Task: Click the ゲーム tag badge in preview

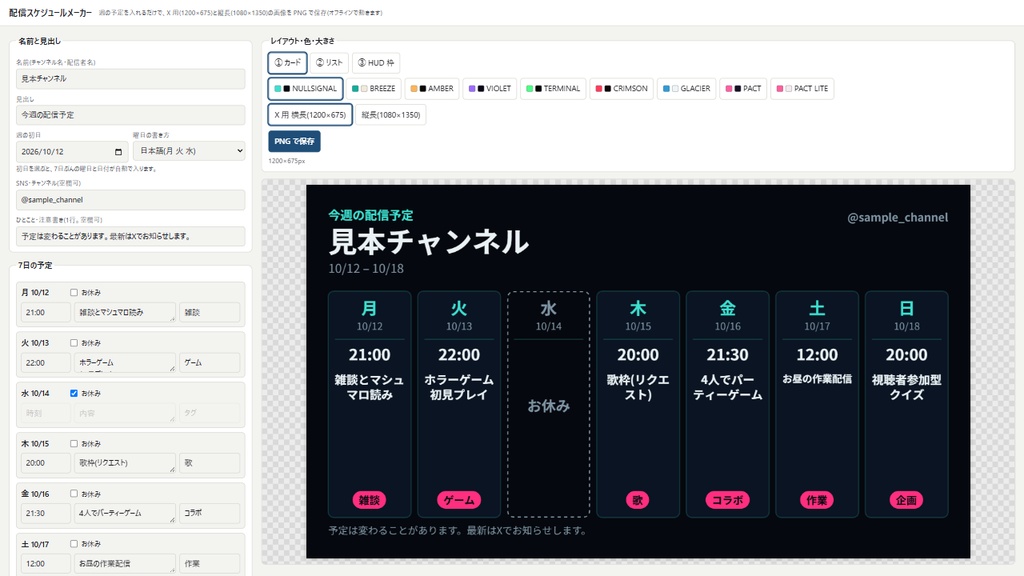Action: [459, 500]
